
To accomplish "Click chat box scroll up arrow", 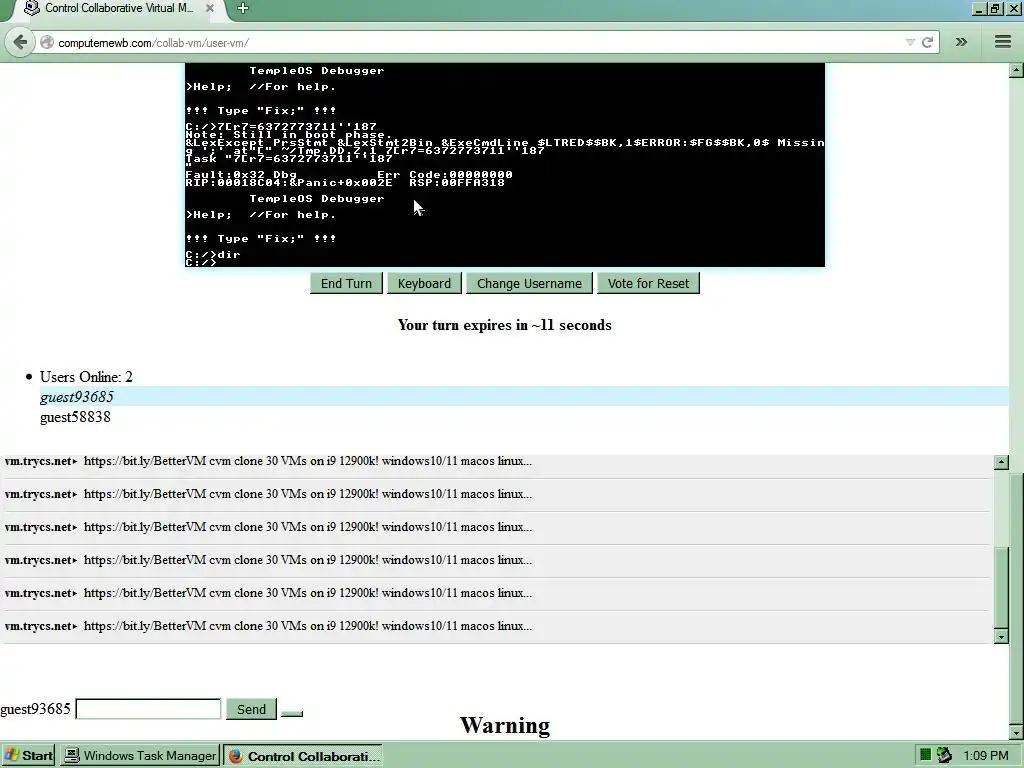I will pos(1001,462).
